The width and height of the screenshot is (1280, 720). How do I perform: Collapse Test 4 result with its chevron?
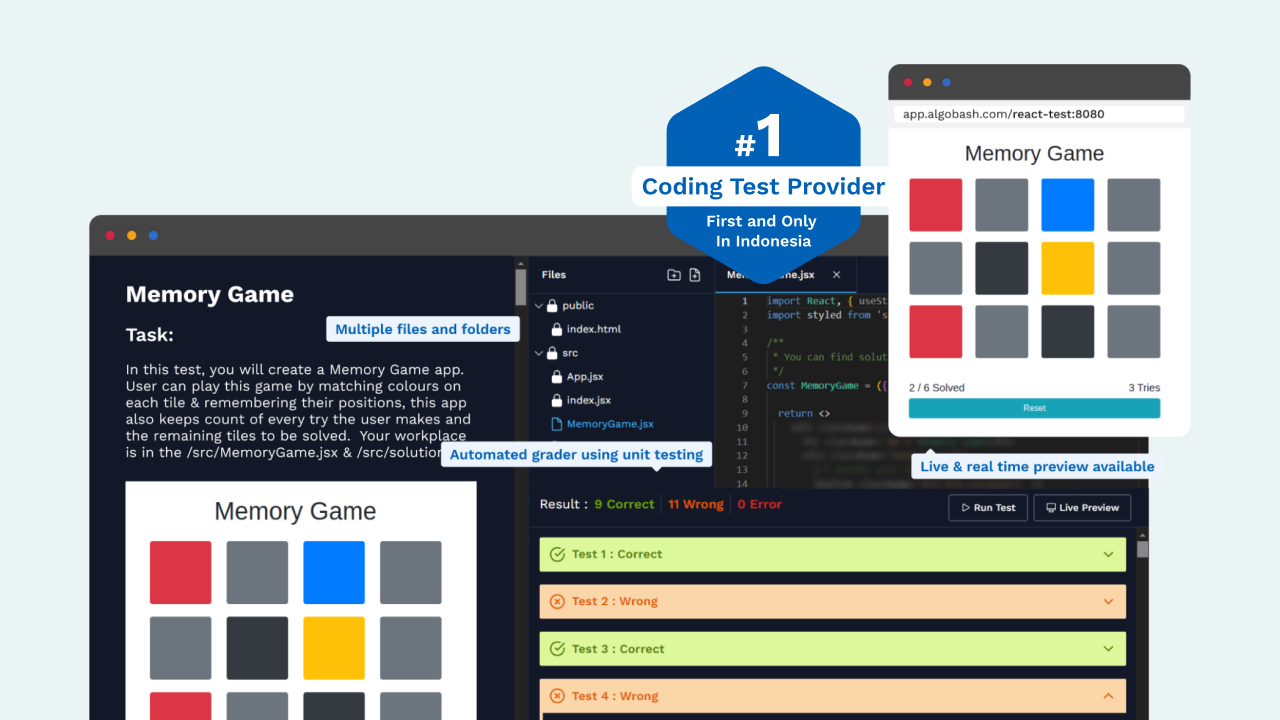(x=1108, y=696)
